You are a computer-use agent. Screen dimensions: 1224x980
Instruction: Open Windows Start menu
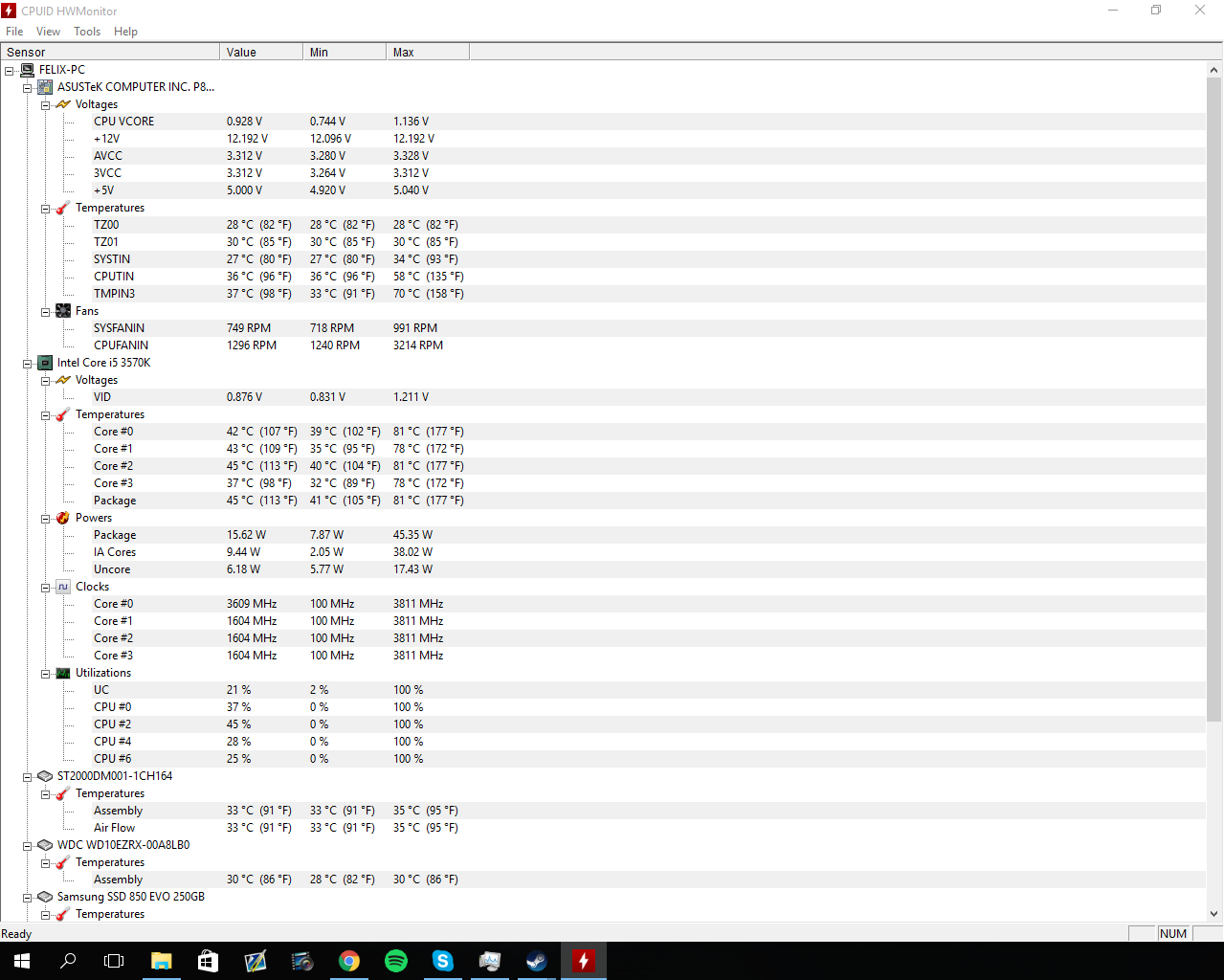click(22, 961)
